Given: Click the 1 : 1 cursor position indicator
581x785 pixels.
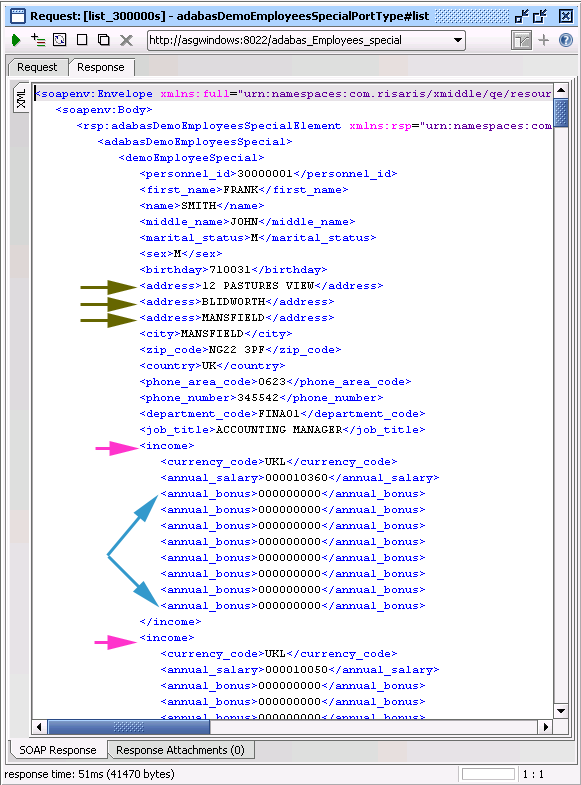Looking at the screenshot, I should tap(533, 774).
